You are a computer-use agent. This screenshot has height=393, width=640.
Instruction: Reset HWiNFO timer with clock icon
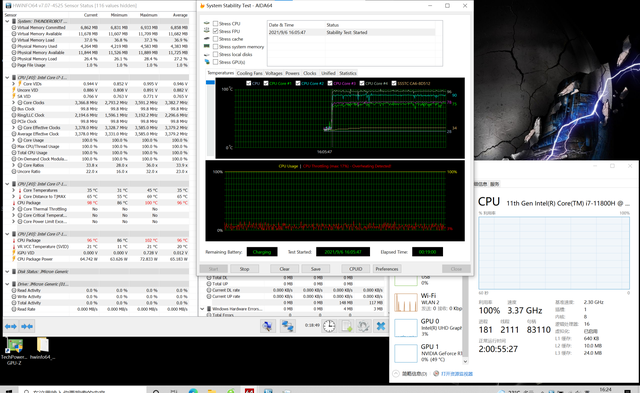point(329,326)
